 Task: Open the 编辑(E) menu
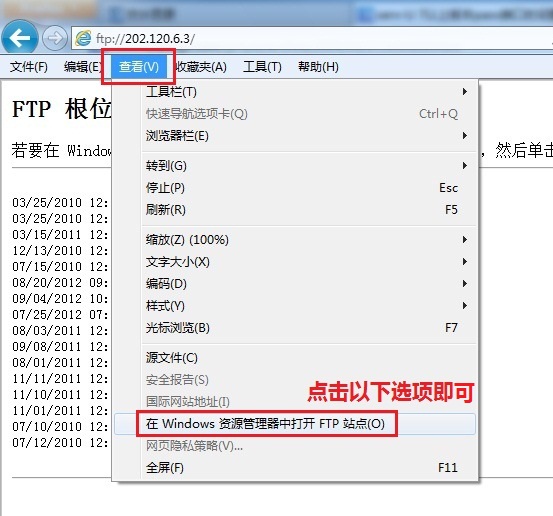83,66
